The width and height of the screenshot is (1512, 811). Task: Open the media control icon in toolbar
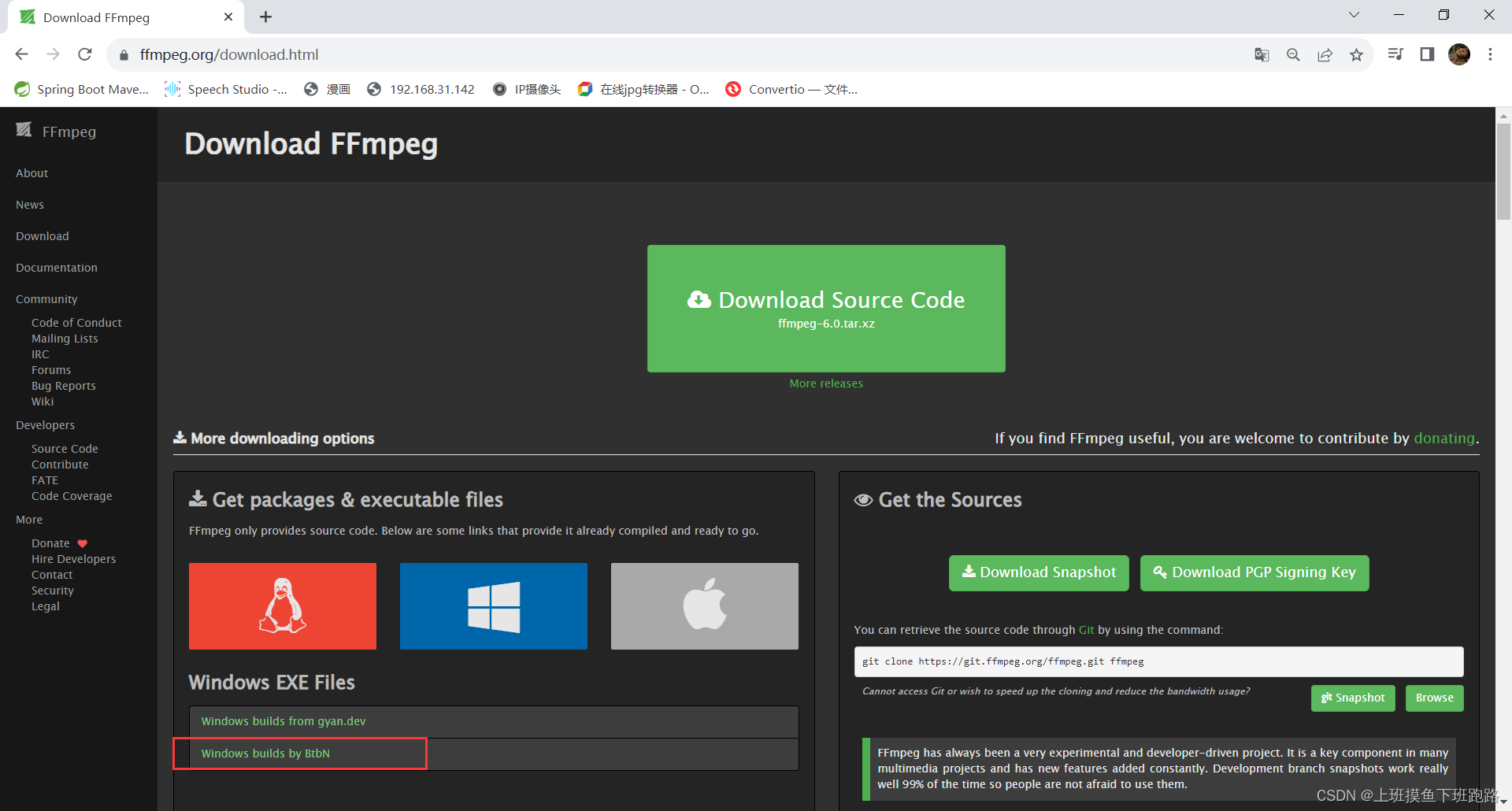coord(1395,54)
